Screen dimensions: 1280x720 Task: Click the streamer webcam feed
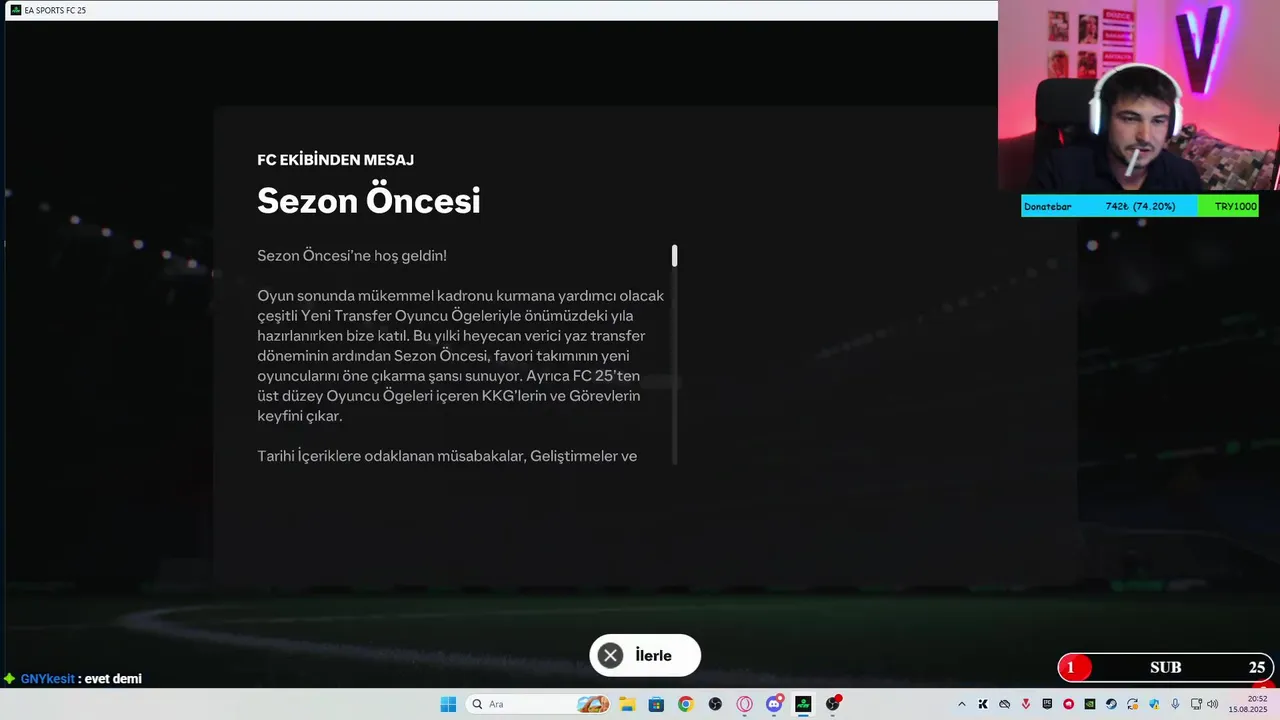[1139, 95]
